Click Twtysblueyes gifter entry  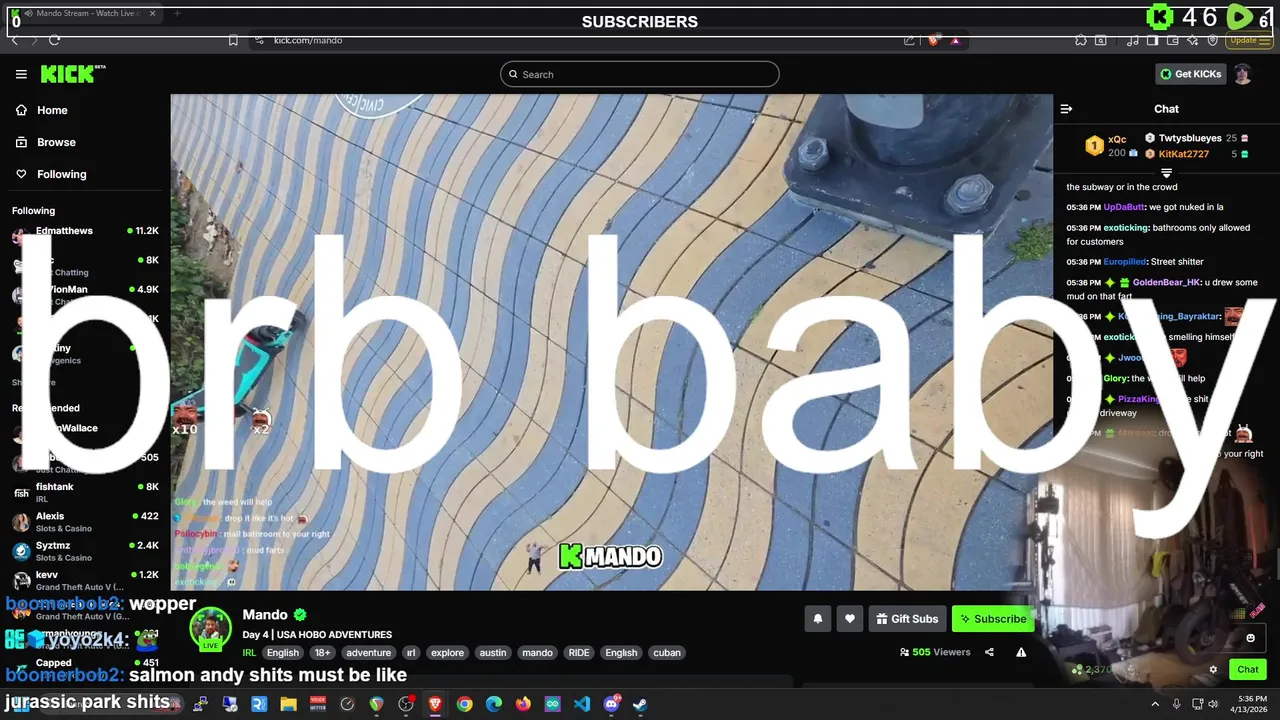pyautogui.click(x=1195, y=138)
